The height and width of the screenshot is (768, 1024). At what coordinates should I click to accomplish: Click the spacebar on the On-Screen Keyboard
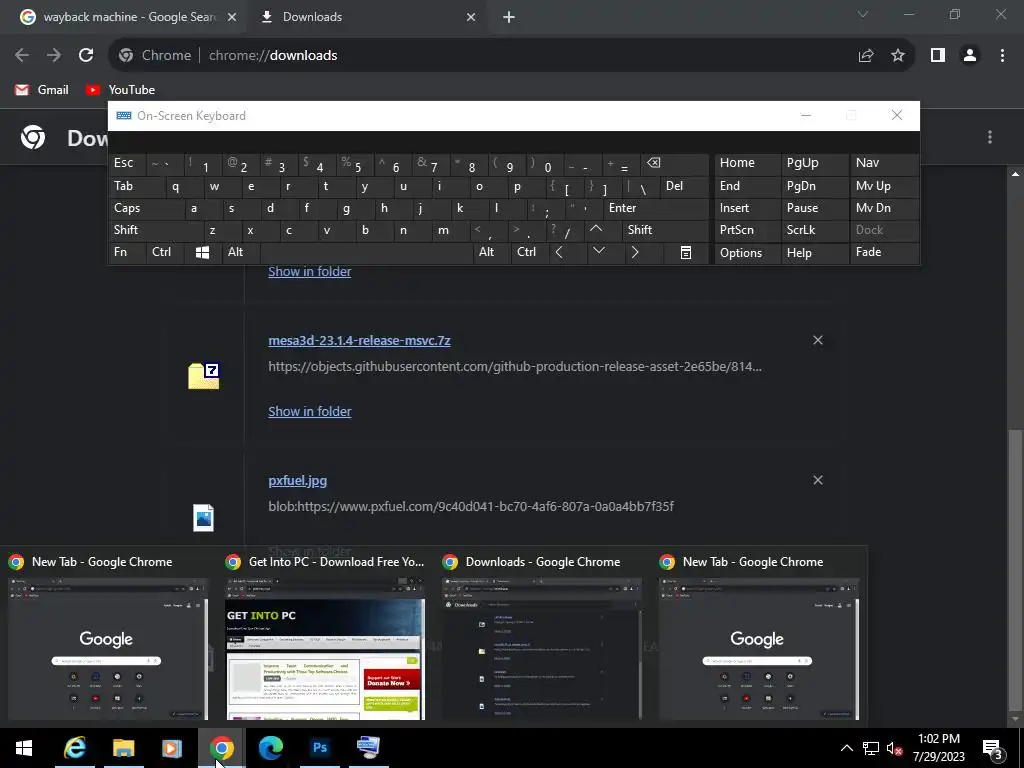(x=366, y=252)
